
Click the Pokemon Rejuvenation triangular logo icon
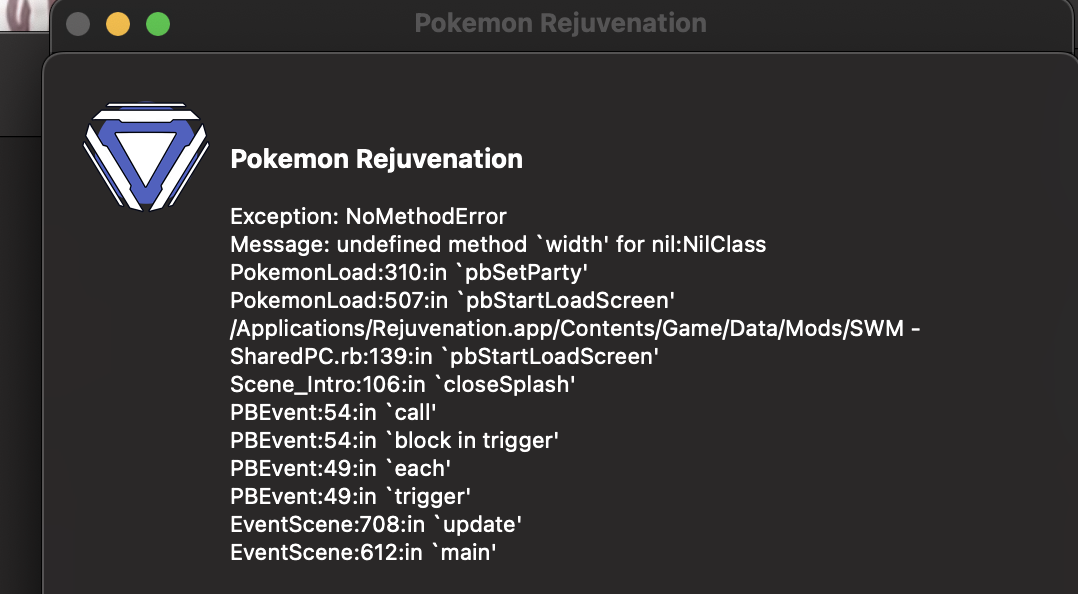(145, 157)
